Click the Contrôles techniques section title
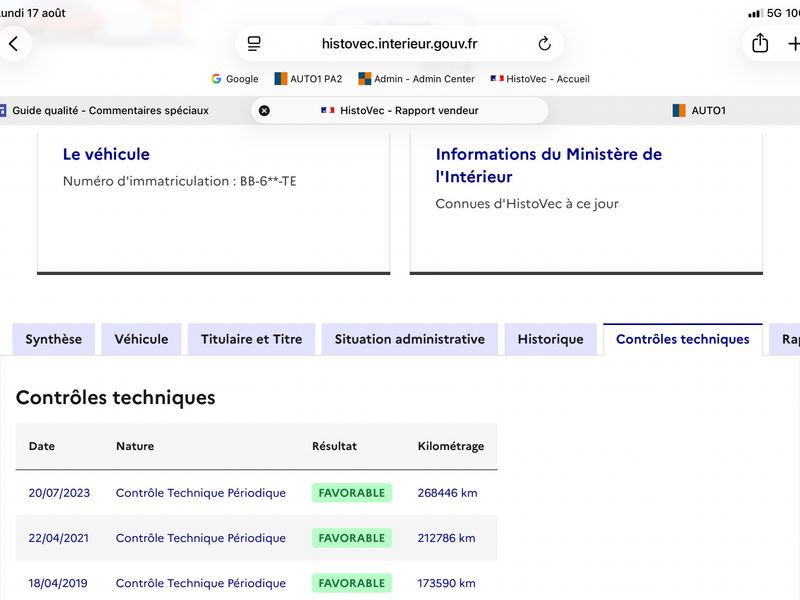 coord(116,398)
